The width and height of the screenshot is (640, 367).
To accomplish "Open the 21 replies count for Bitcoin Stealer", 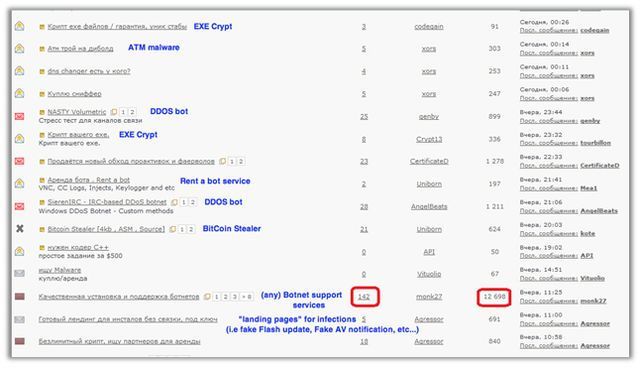I will point(364,229).
